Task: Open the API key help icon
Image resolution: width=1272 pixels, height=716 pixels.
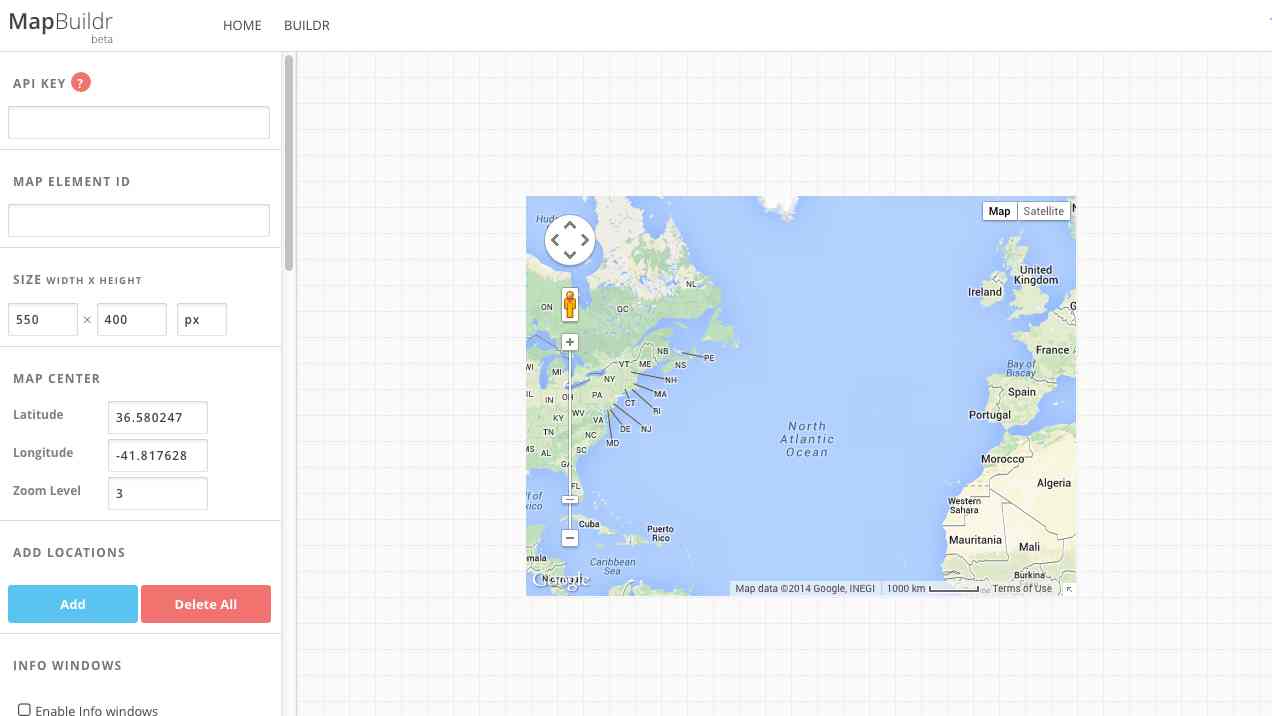Action: pyautogui.click(x=81, y=83)
